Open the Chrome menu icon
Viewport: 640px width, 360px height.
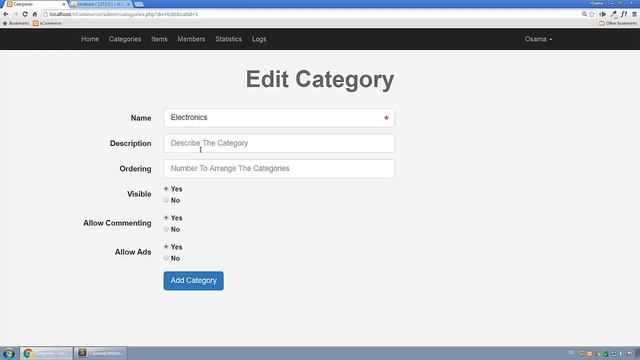[634, 14]
